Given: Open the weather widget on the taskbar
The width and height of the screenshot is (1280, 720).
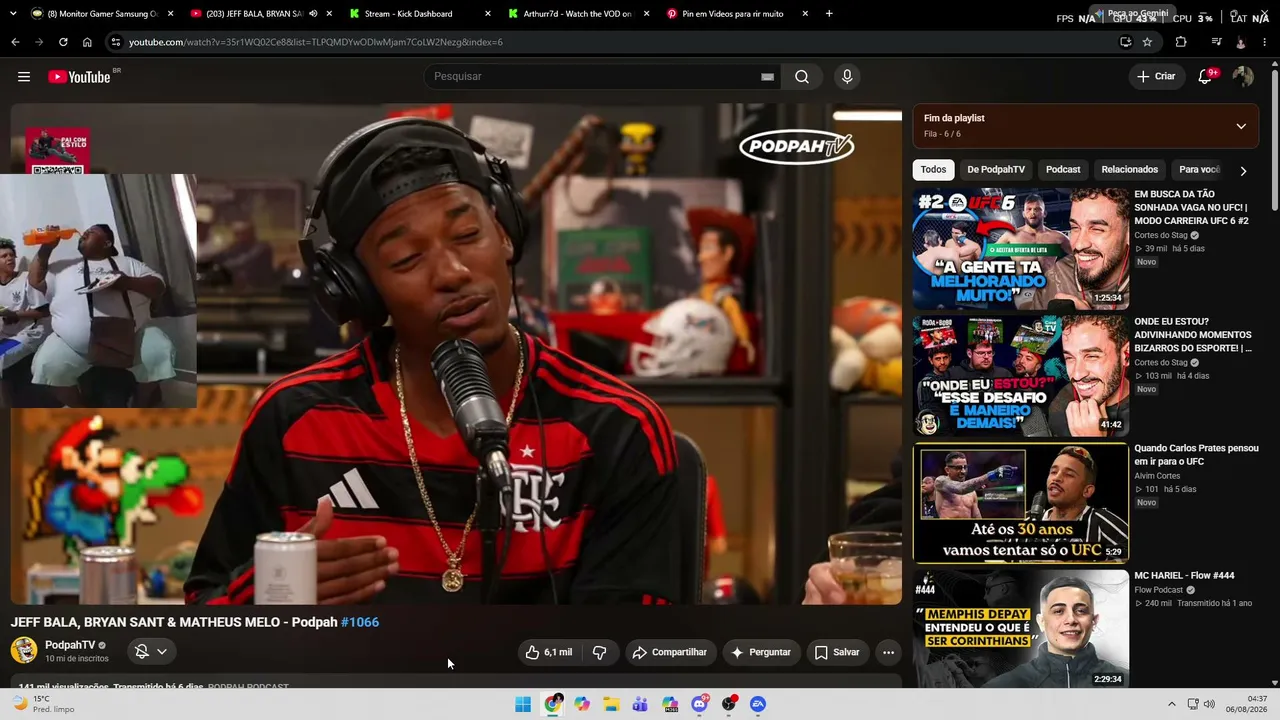Looking at the screenshot, I should [x=43, y=704].
